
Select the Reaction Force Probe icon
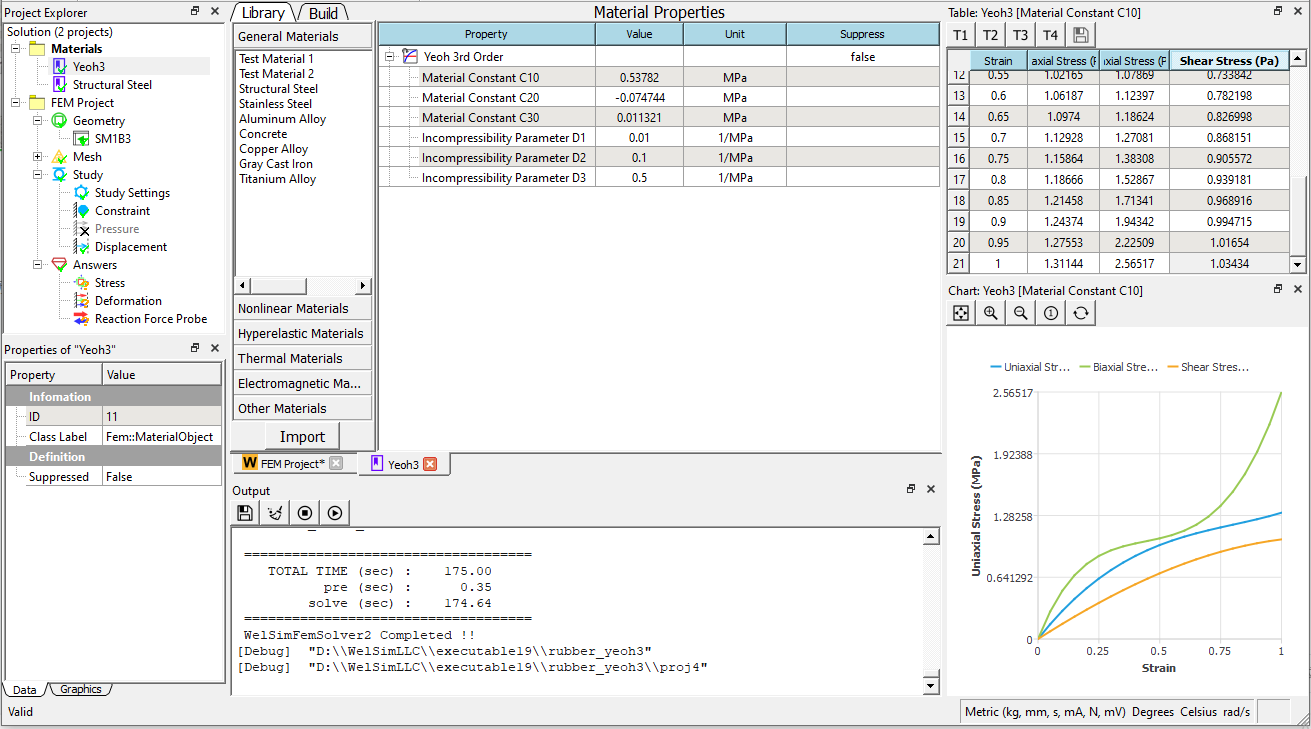click(82, 319)
